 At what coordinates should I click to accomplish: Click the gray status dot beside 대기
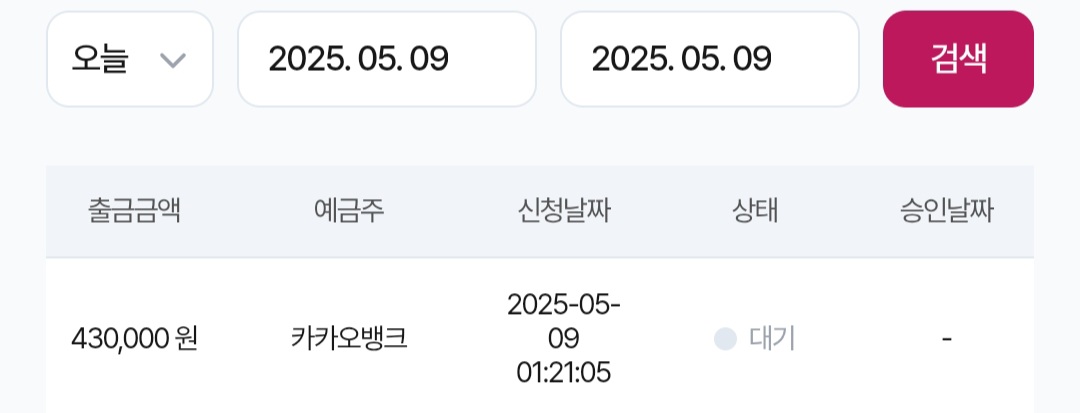[725, 339]
